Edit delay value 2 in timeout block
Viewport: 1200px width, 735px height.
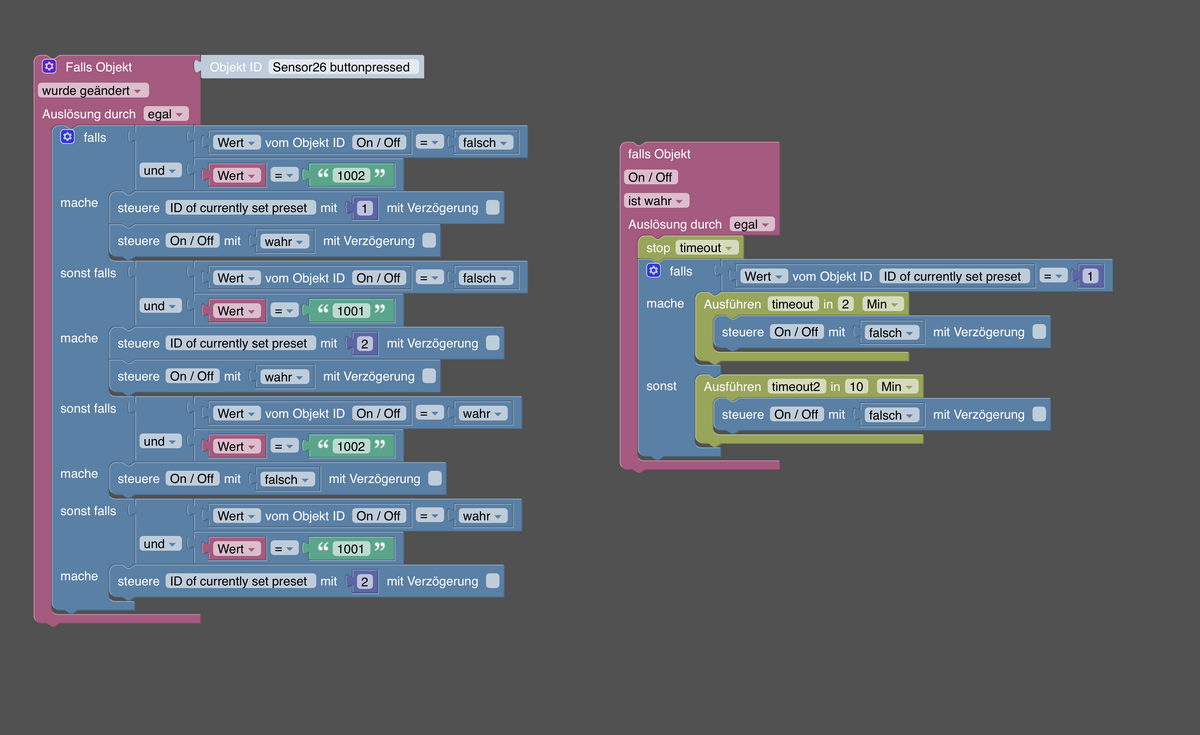[x=845, y=304]
